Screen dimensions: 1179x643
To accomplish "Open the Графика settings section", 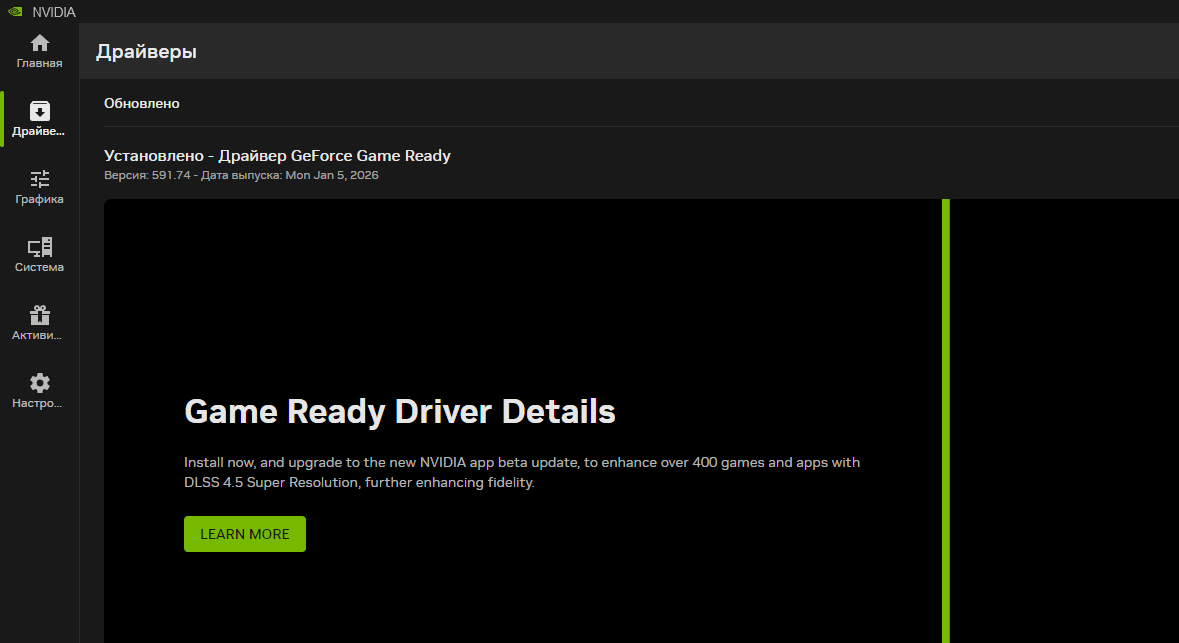I will coord(39,187).
